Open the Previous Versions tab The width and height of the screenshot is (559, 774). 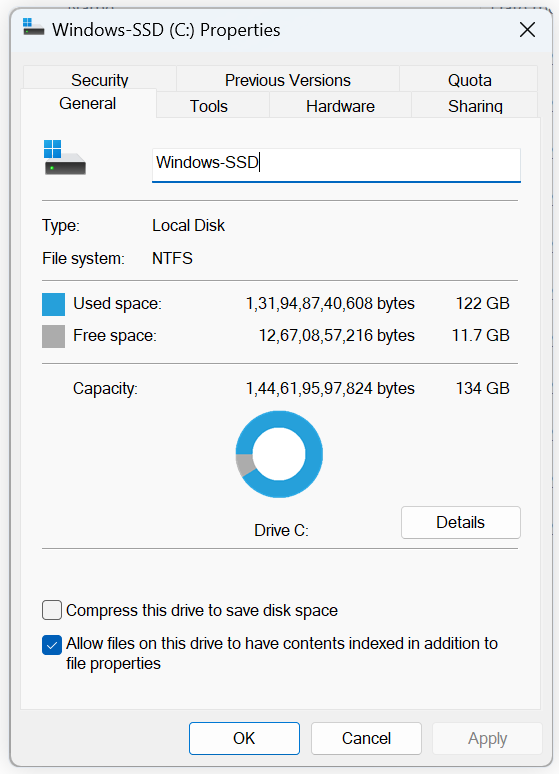click(x=287, y=79)
